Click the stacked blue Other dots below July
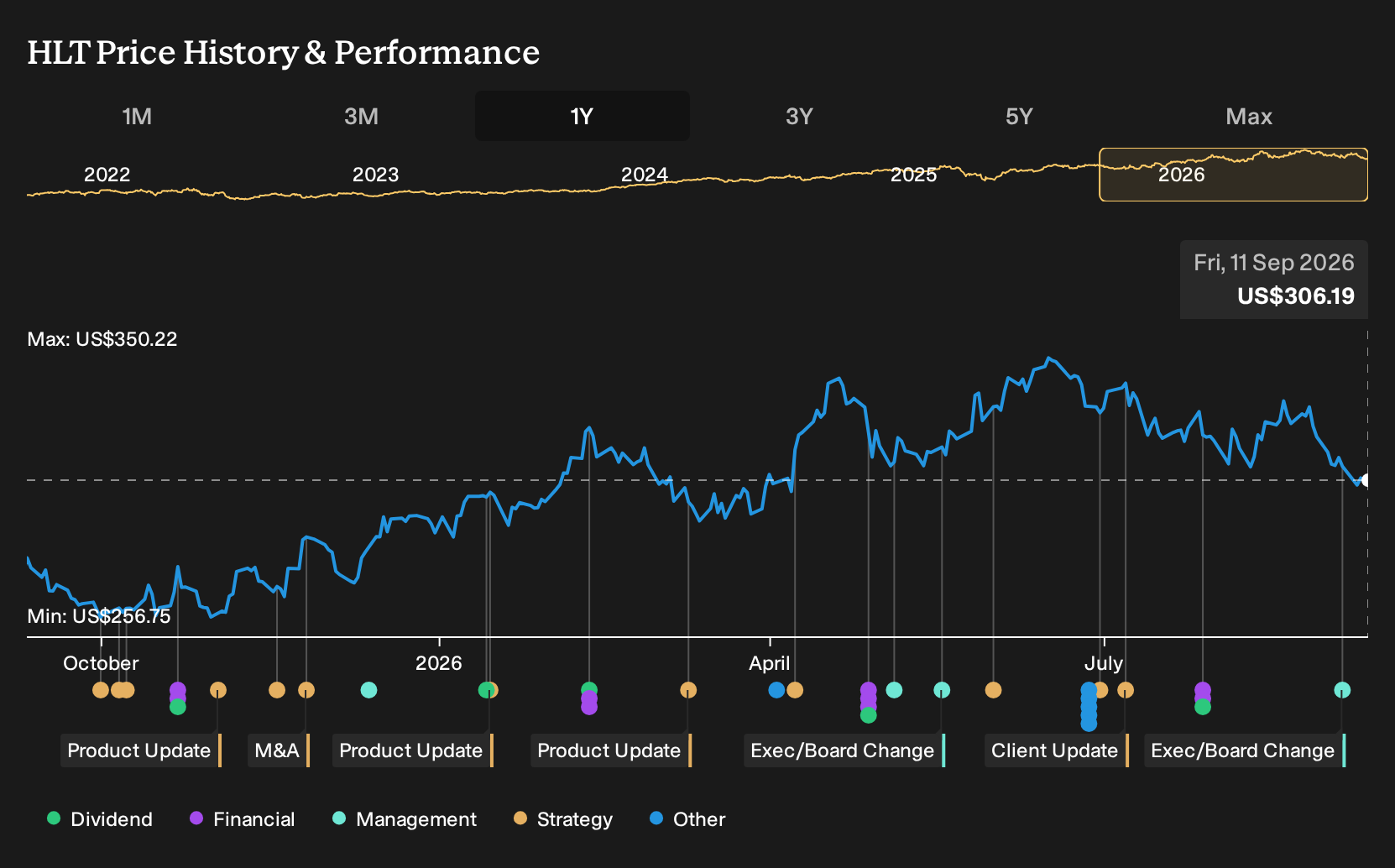 click(1089, 707)
